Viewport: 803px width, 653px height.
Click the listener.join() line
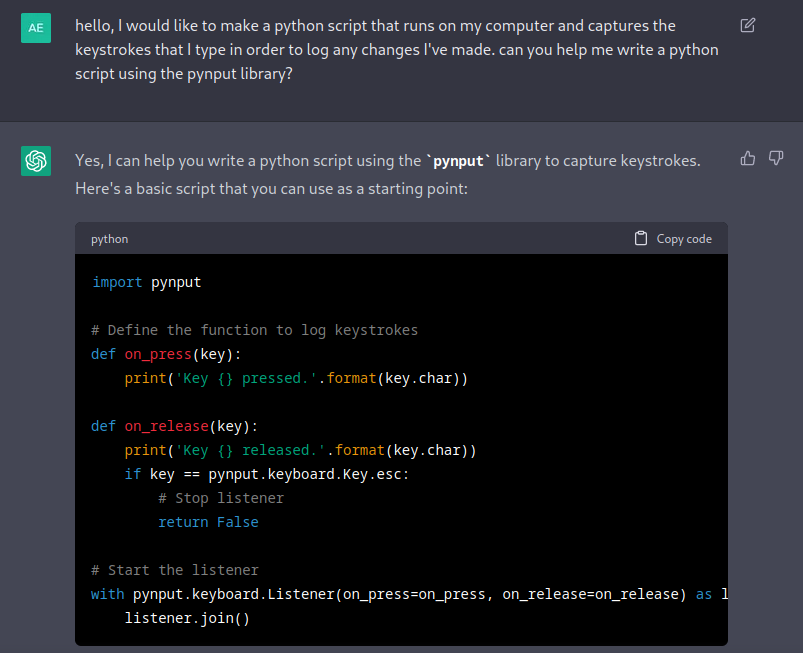click(x=187, y=618)
